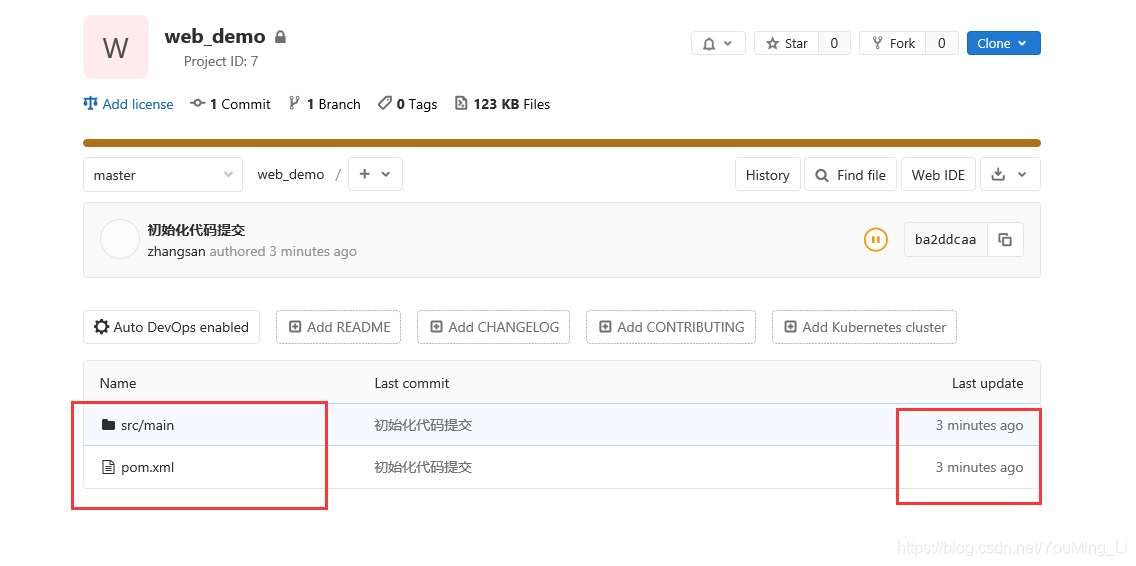Click the src/main last update time
The height and width of the screenshot is (566, 1136).
pos(980,425)
